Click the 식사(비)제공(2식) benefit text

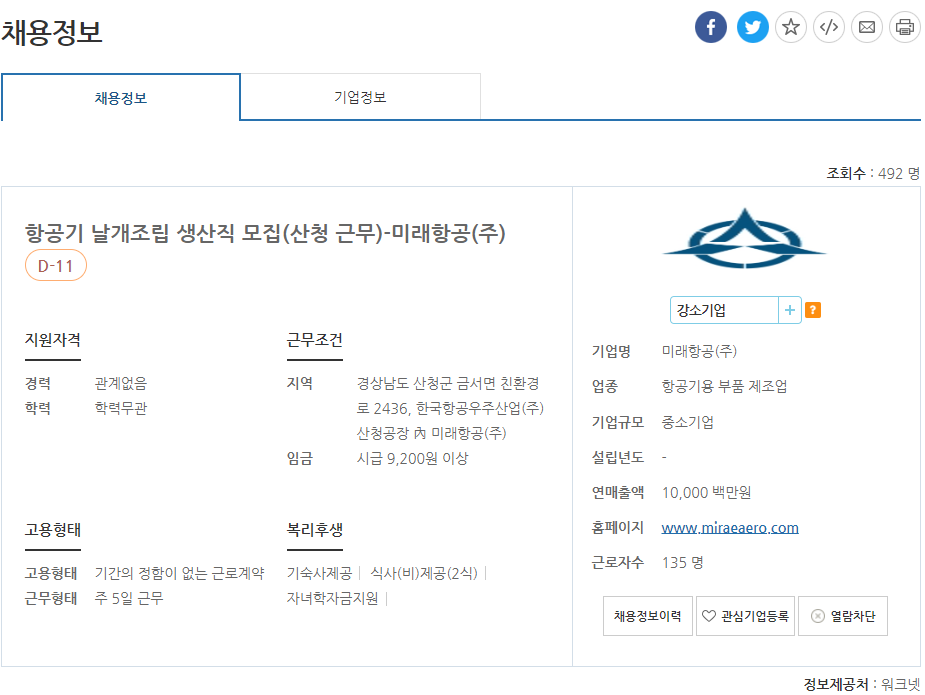click(x=424, y=573)
